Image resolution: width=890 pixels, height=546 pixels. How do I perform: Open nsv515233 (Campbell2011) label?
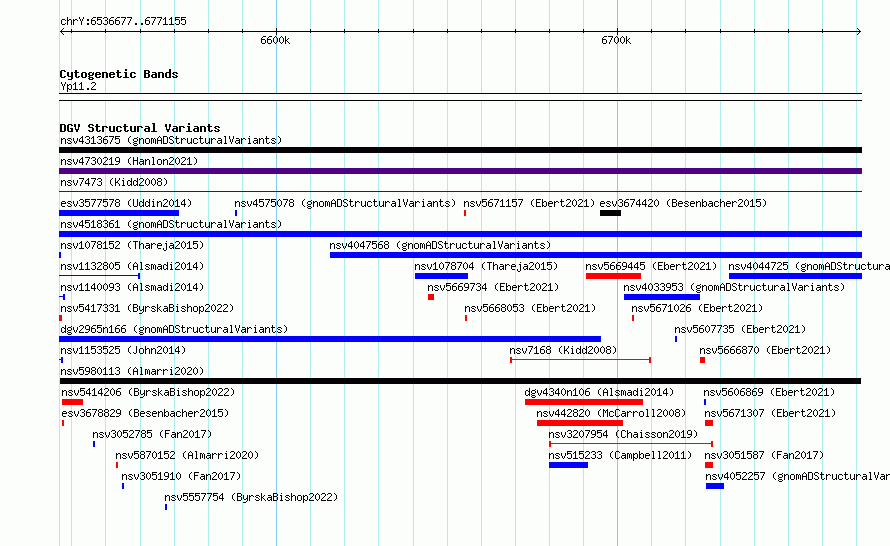(620, 455)
